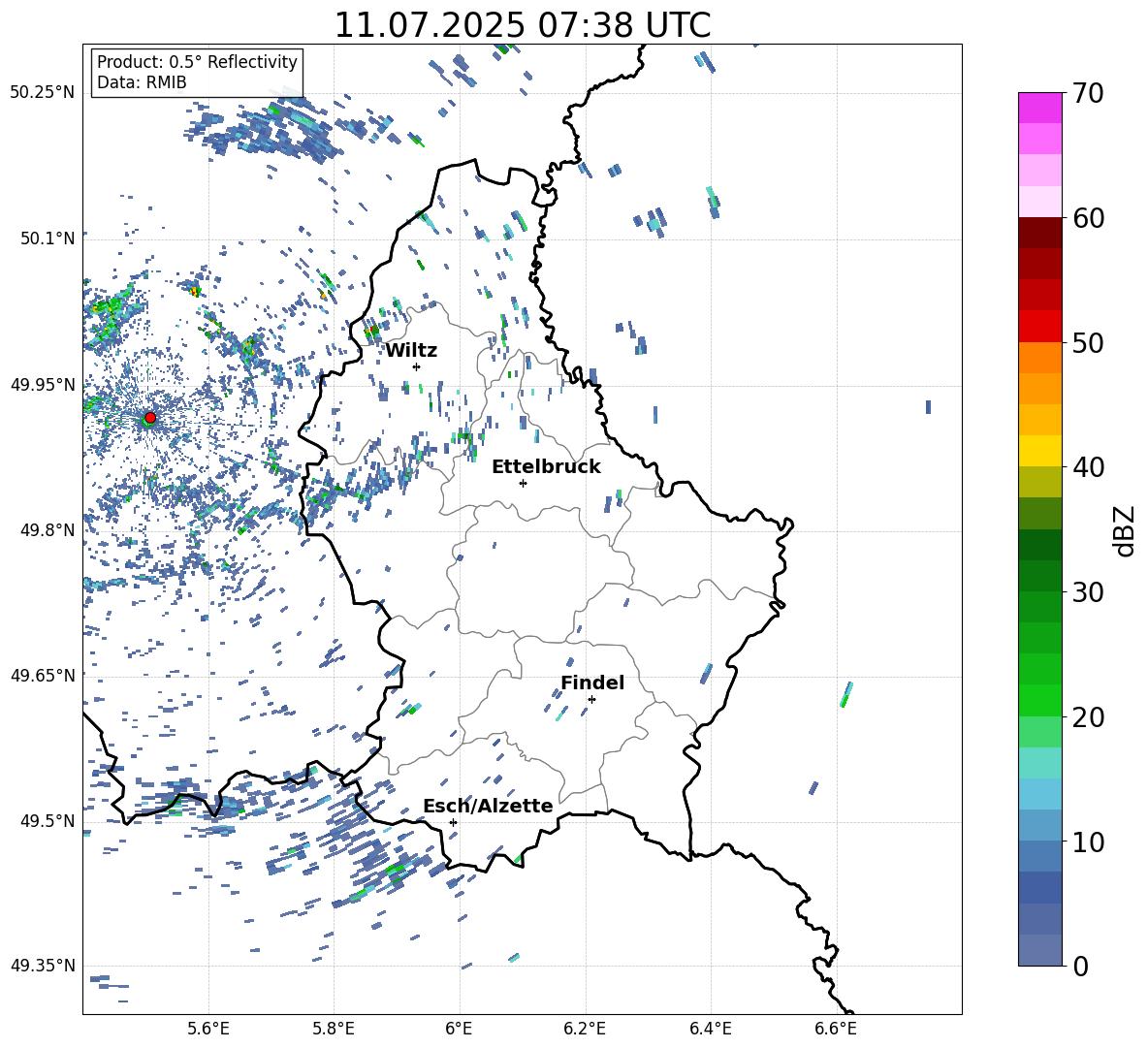The image size is (1148, 1048).
Task: Click the 49.8°N latitude label
Action: (48, 530)
